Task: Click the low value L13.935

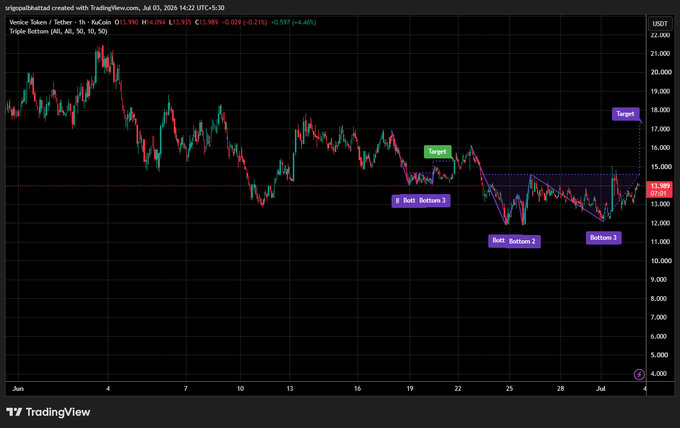Action: coord(180,22)
